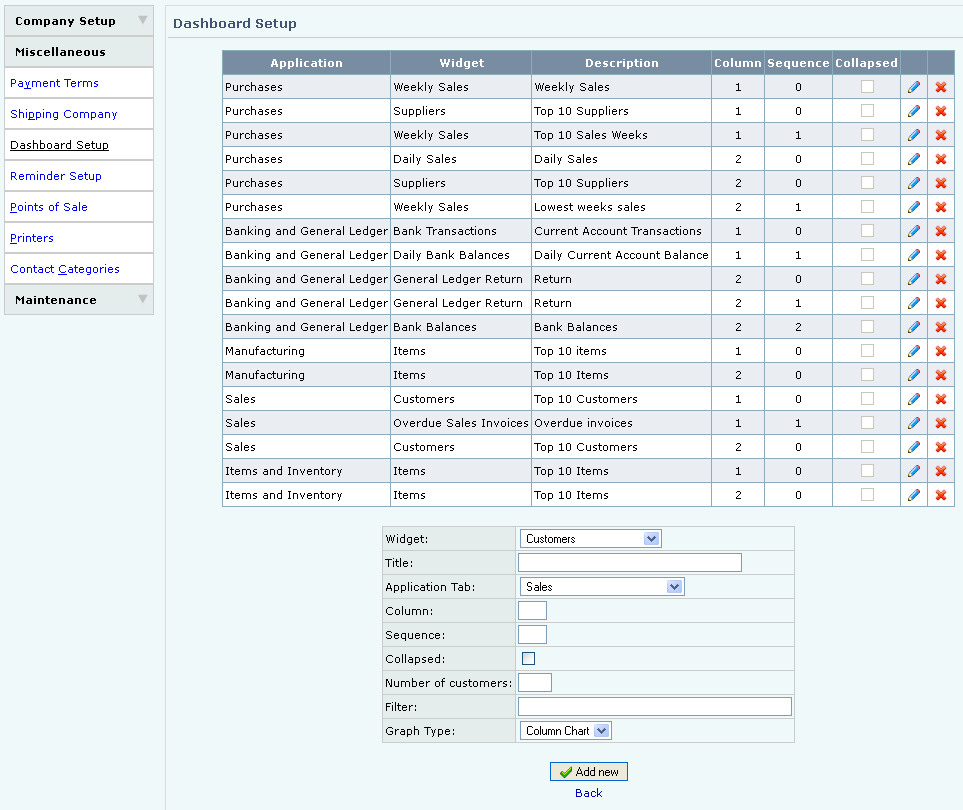Image resolution: width=963 pixels, height=810 pixels.
Task: Toggle Collapsed for the Purchases Weekly Sales sequence 0 row in column 1
Action: (867, 87)
